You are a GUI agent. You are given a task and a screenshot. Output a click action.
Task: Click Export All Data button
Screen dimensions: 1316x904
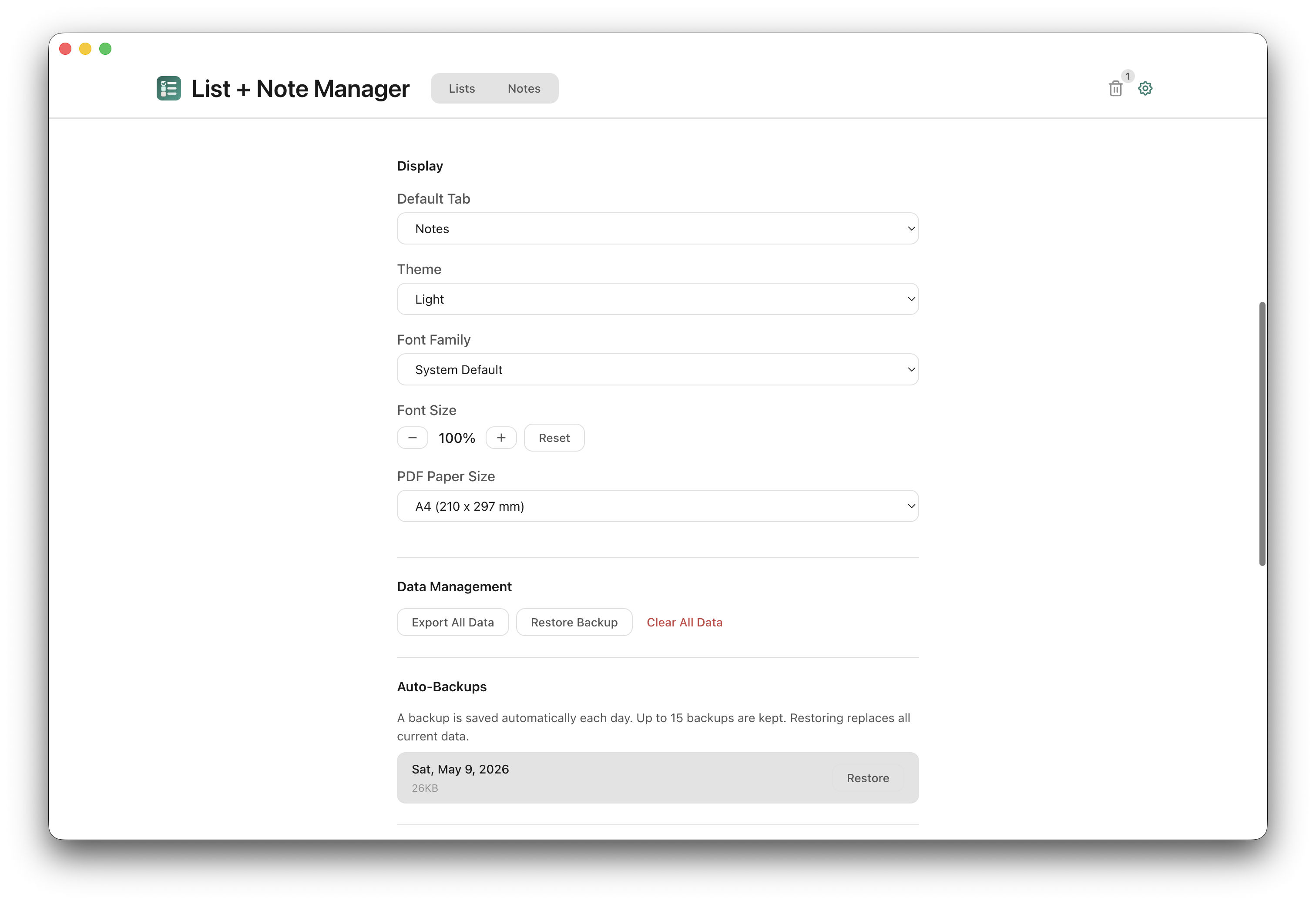click(x=453, y=623)
